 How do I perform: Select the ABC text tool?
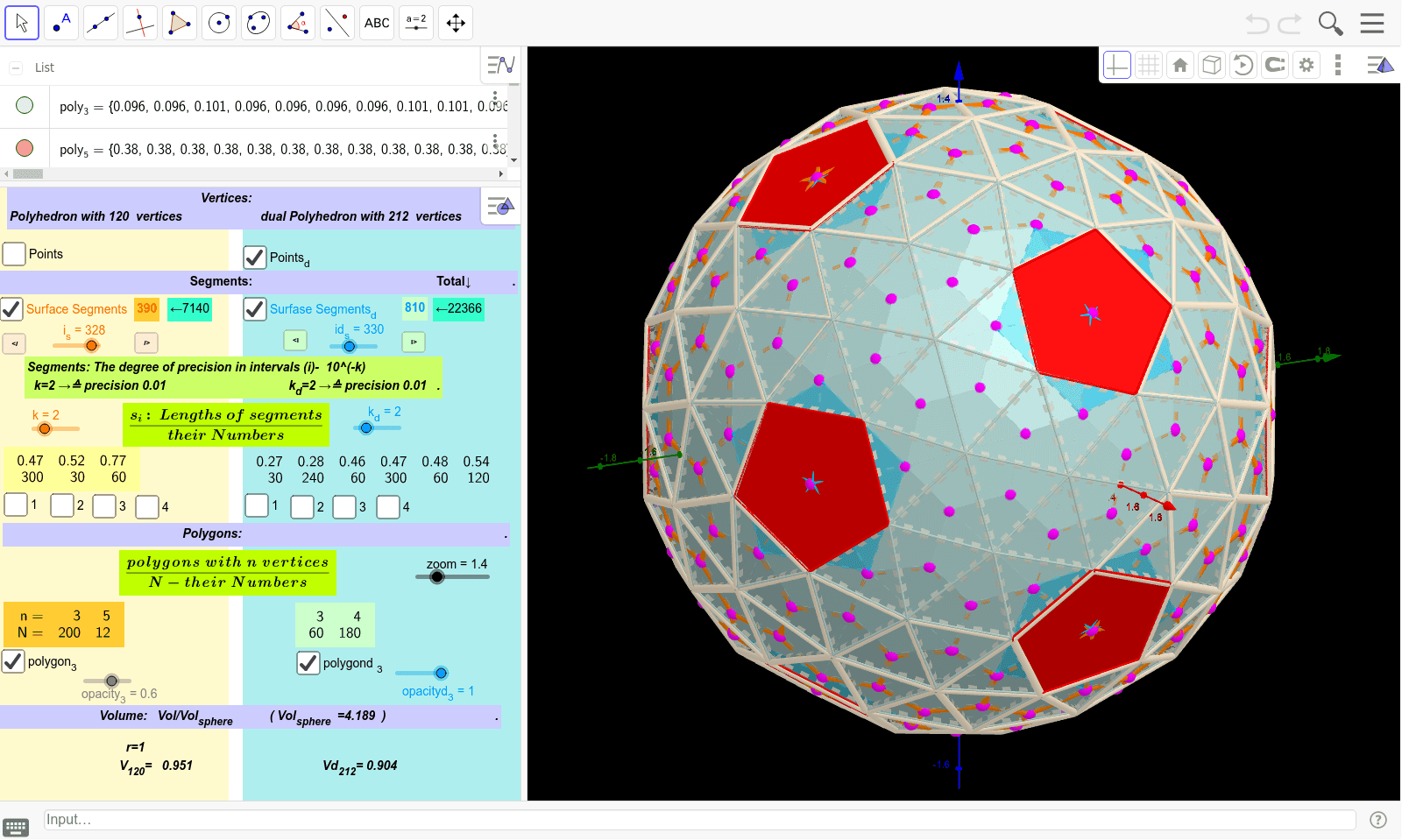pyautogui.click(x=376, y=22)
